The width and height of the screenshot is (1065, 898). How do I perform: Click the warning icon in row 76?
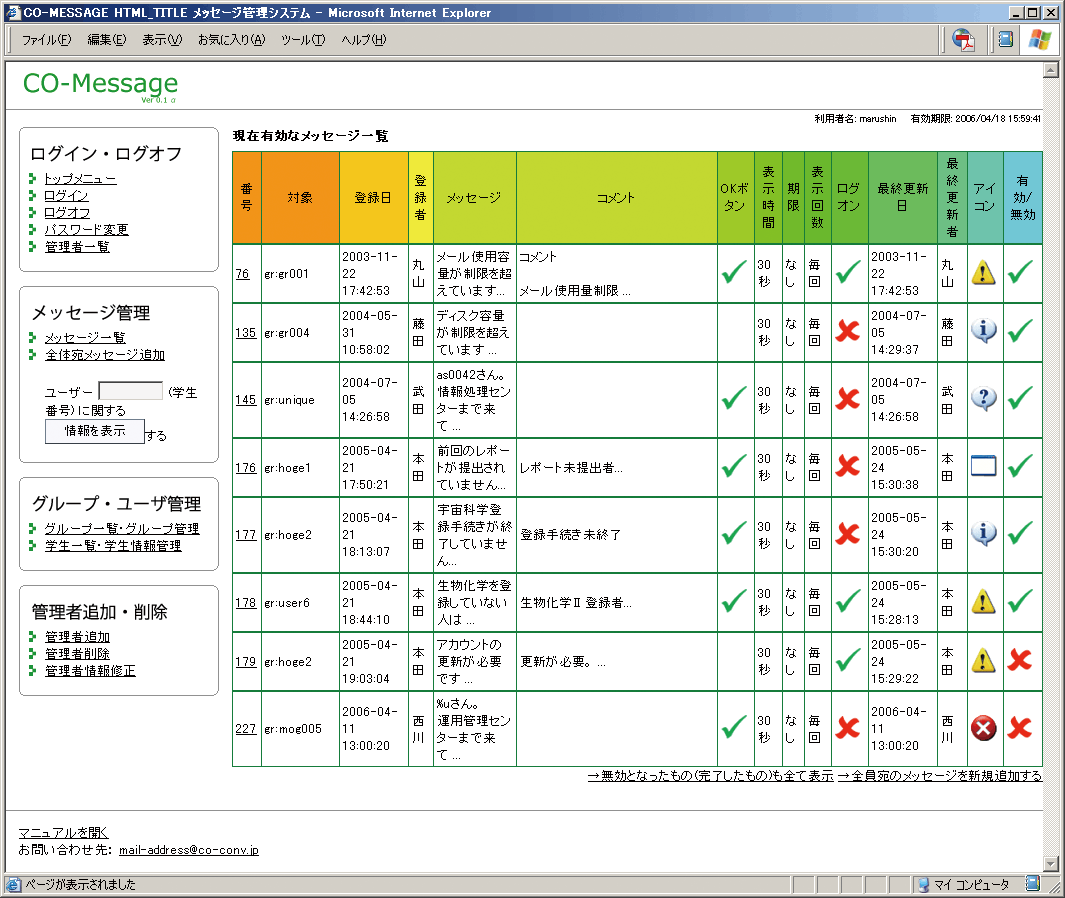[985, 273]
